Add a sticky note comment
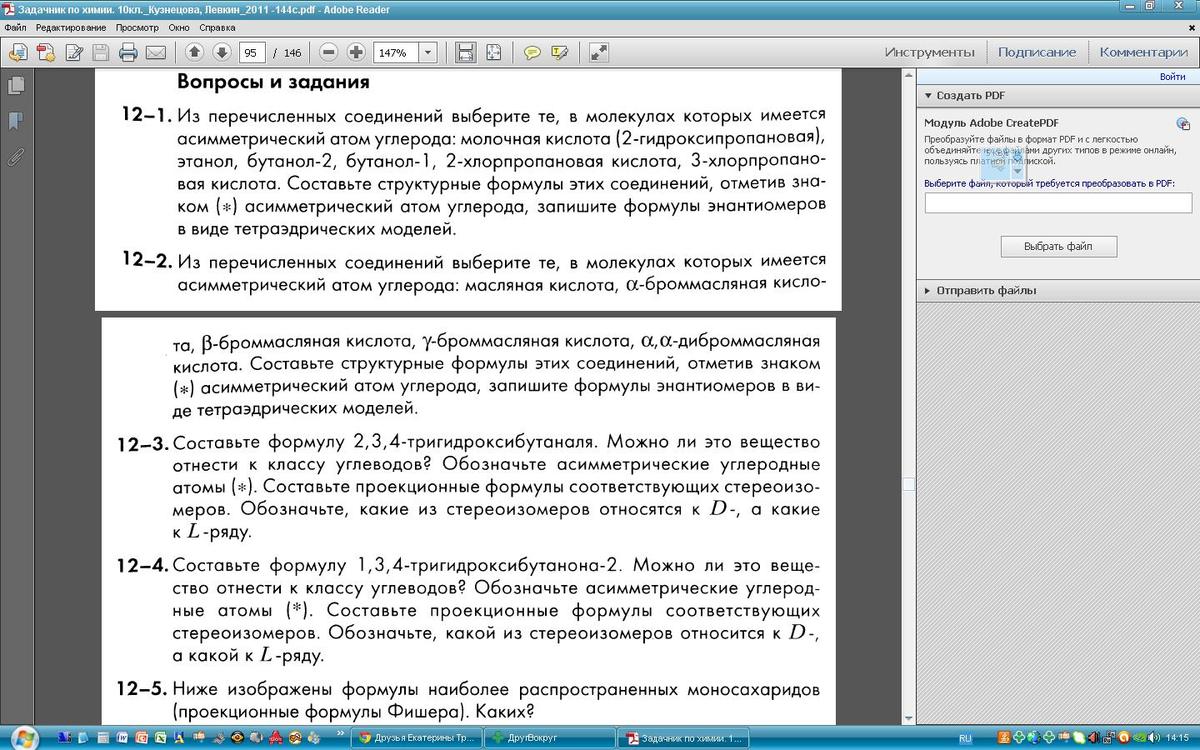This screenshot has width=1200, height=750. tap(533, 52)
